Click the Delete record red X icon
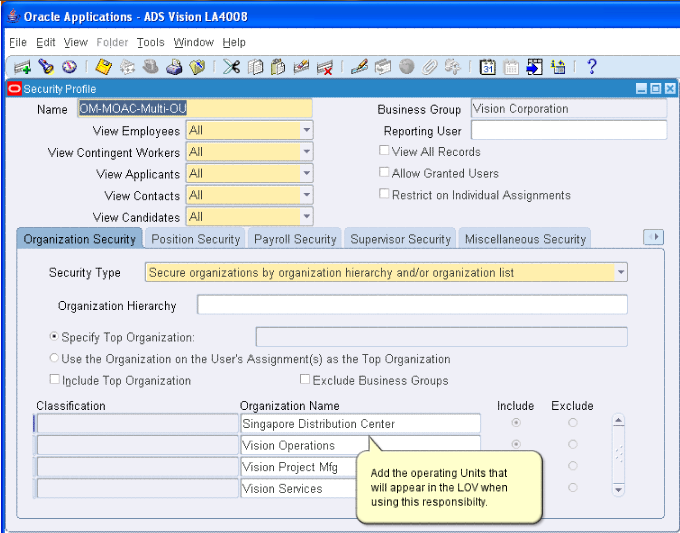Image resolution: width=680 pixels, height=533 pixels. click(324, 68)
